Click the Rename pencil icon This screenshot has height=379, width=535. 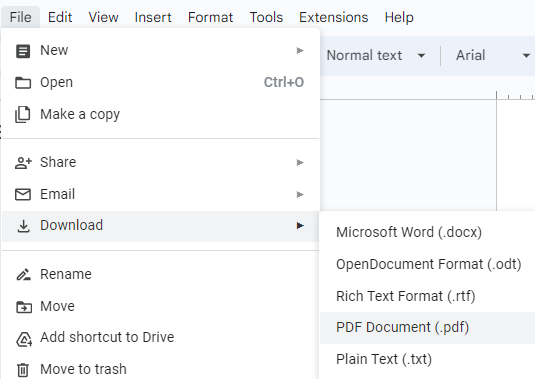[24, 275]
